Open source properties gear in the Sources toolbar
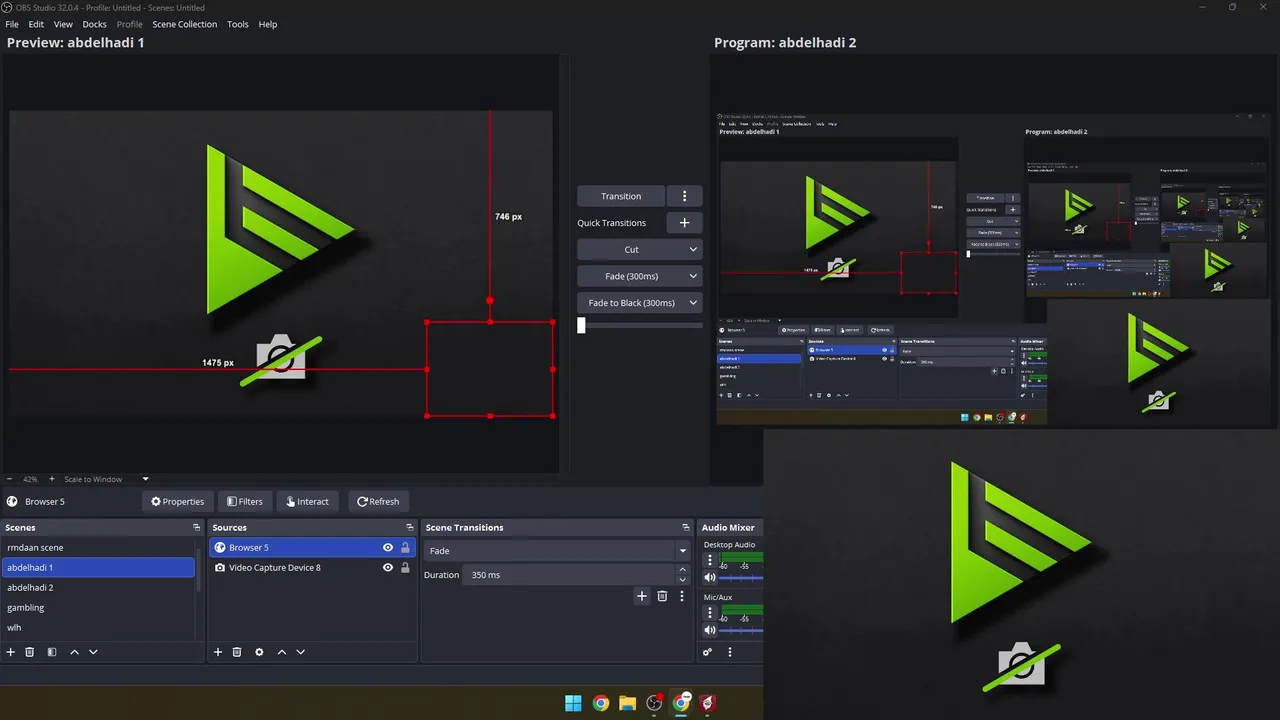The image size is (1280, 720). pyautogui.click(x=259, y=652)
